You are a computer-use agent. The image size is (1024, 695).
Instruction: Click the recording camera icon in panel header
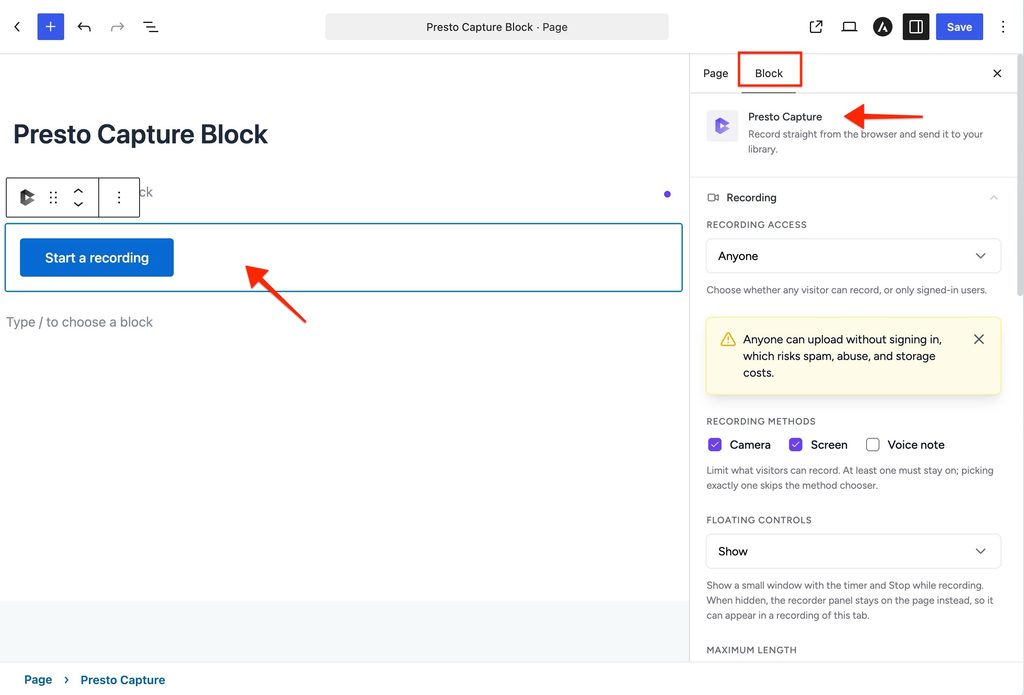713,197
